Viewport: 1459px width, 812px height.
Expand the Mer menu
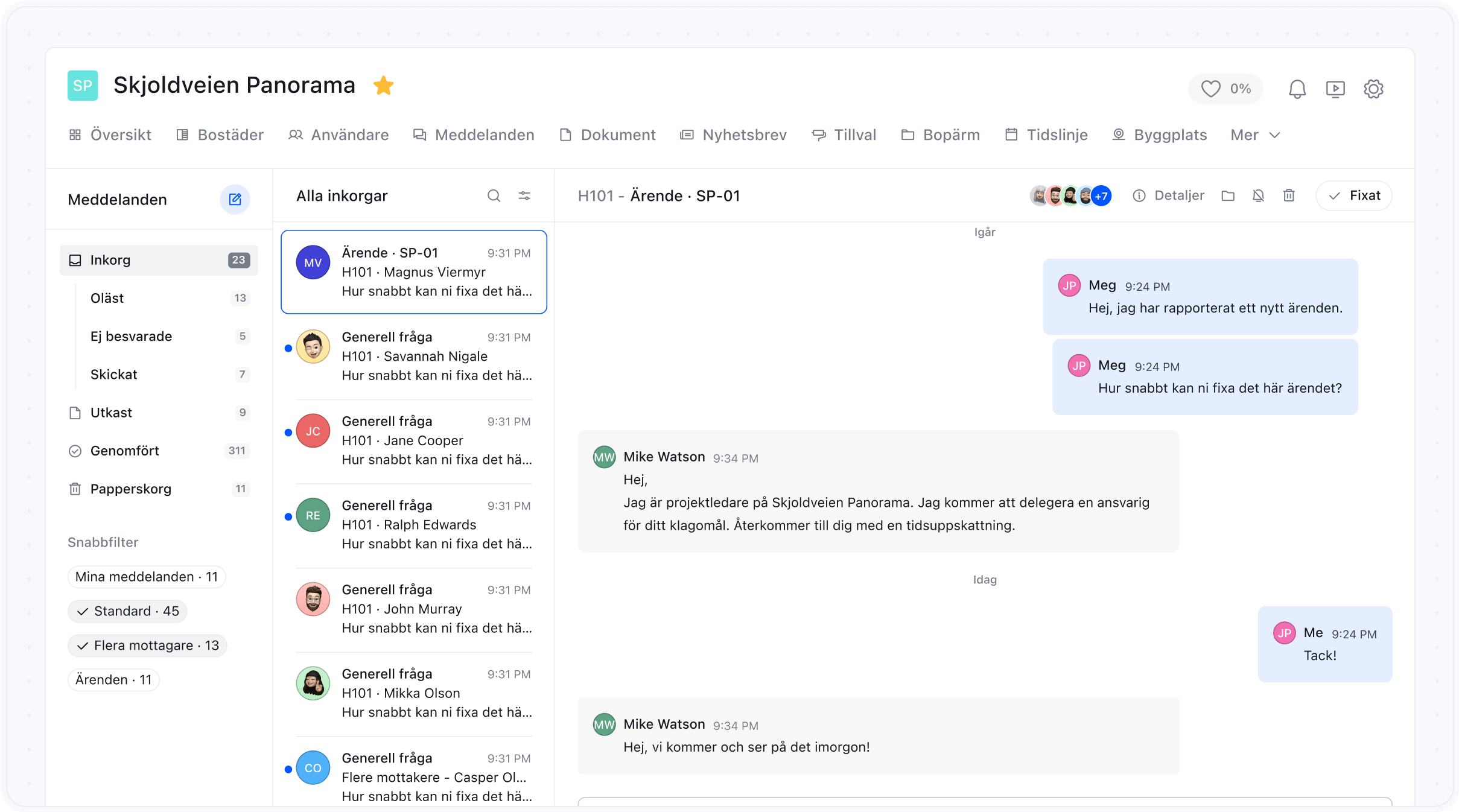(1255, 135)
